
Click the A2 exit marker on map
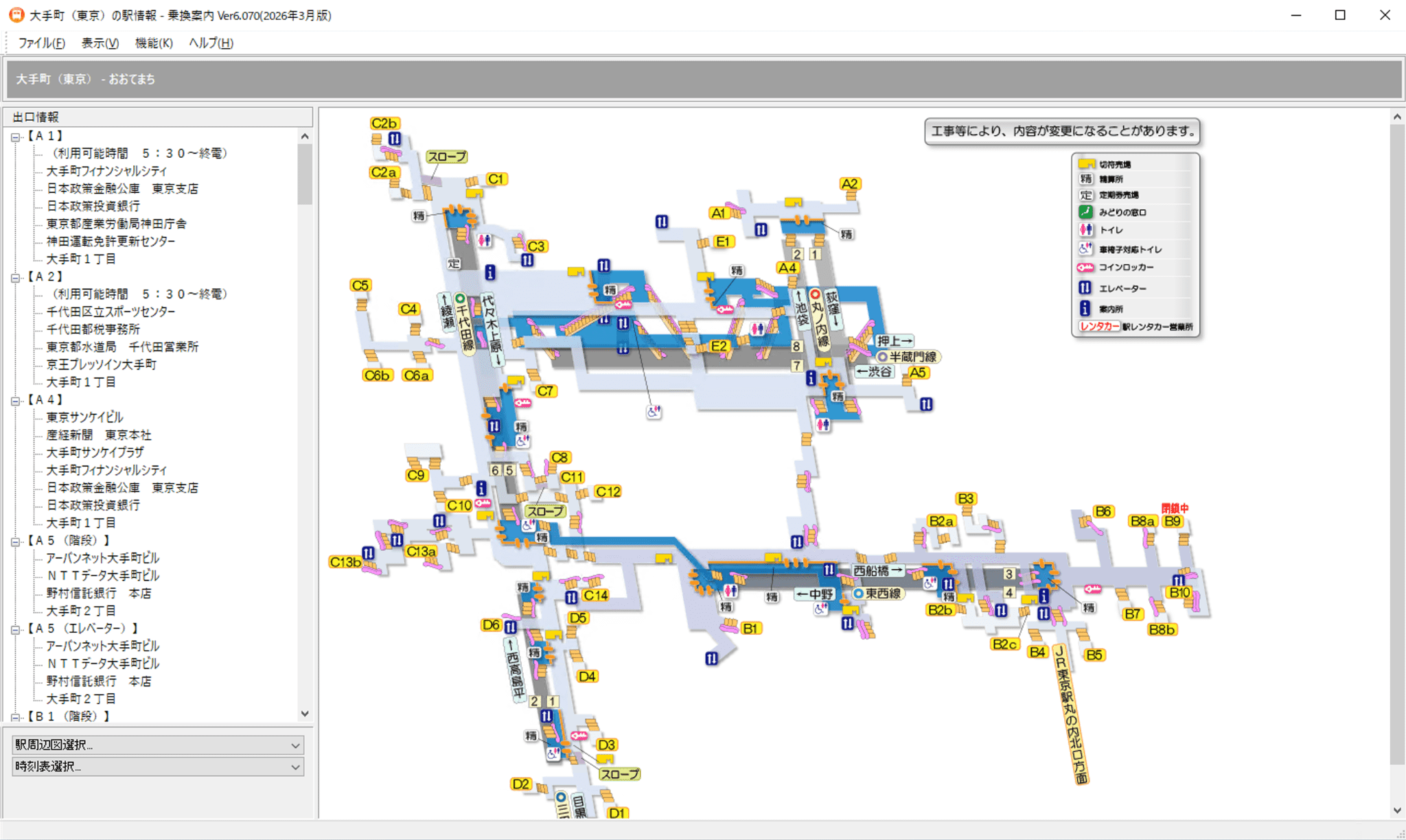tap(849, 184)
